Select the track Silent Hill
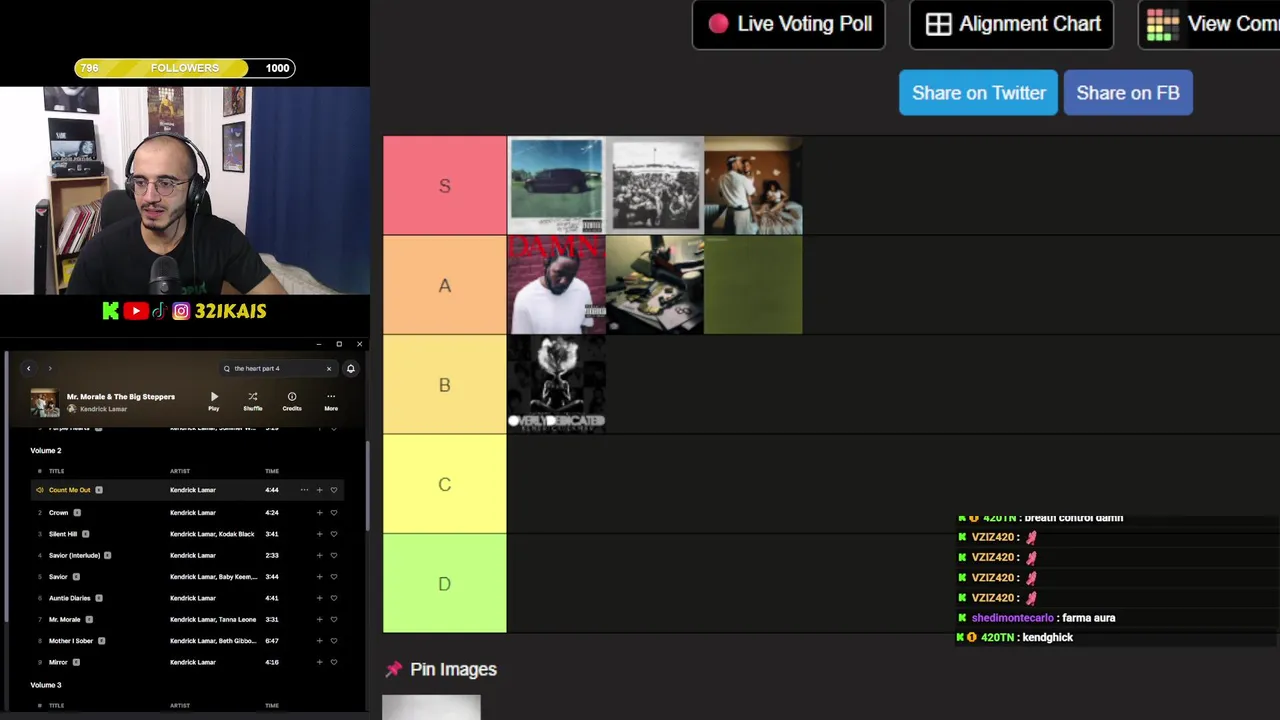The width and height of the screenshot is (1280, 720). pyautogui.click(x=63, y=534)
